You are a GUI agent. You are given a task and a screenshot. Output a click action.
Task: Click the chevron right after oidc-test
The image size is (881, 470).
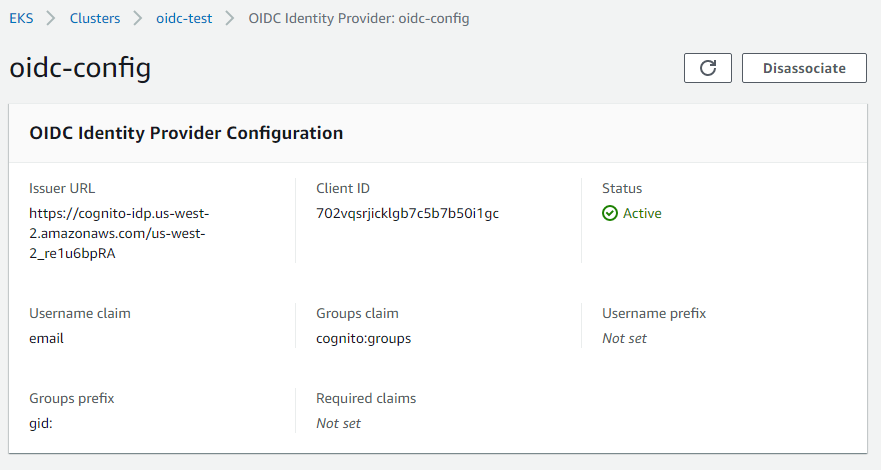click(230, 18)
